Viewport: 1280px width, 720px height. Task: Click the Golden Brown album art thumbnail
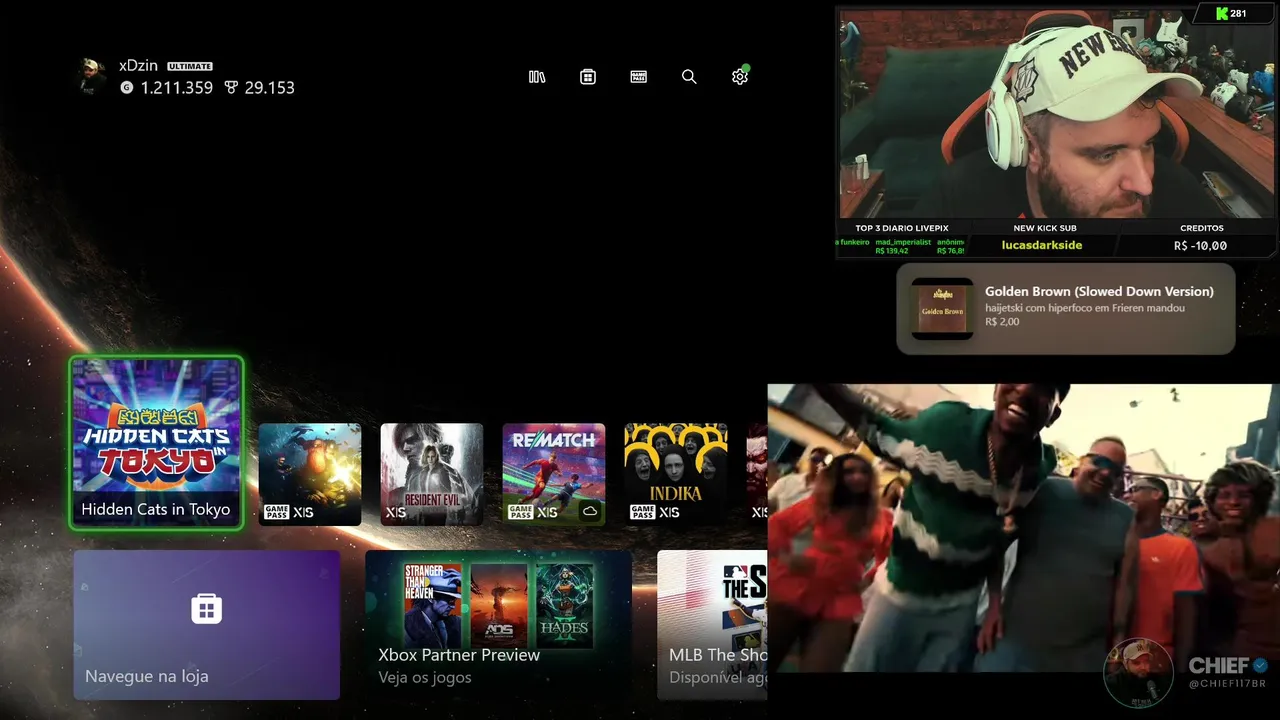click(x=942, y=308)
